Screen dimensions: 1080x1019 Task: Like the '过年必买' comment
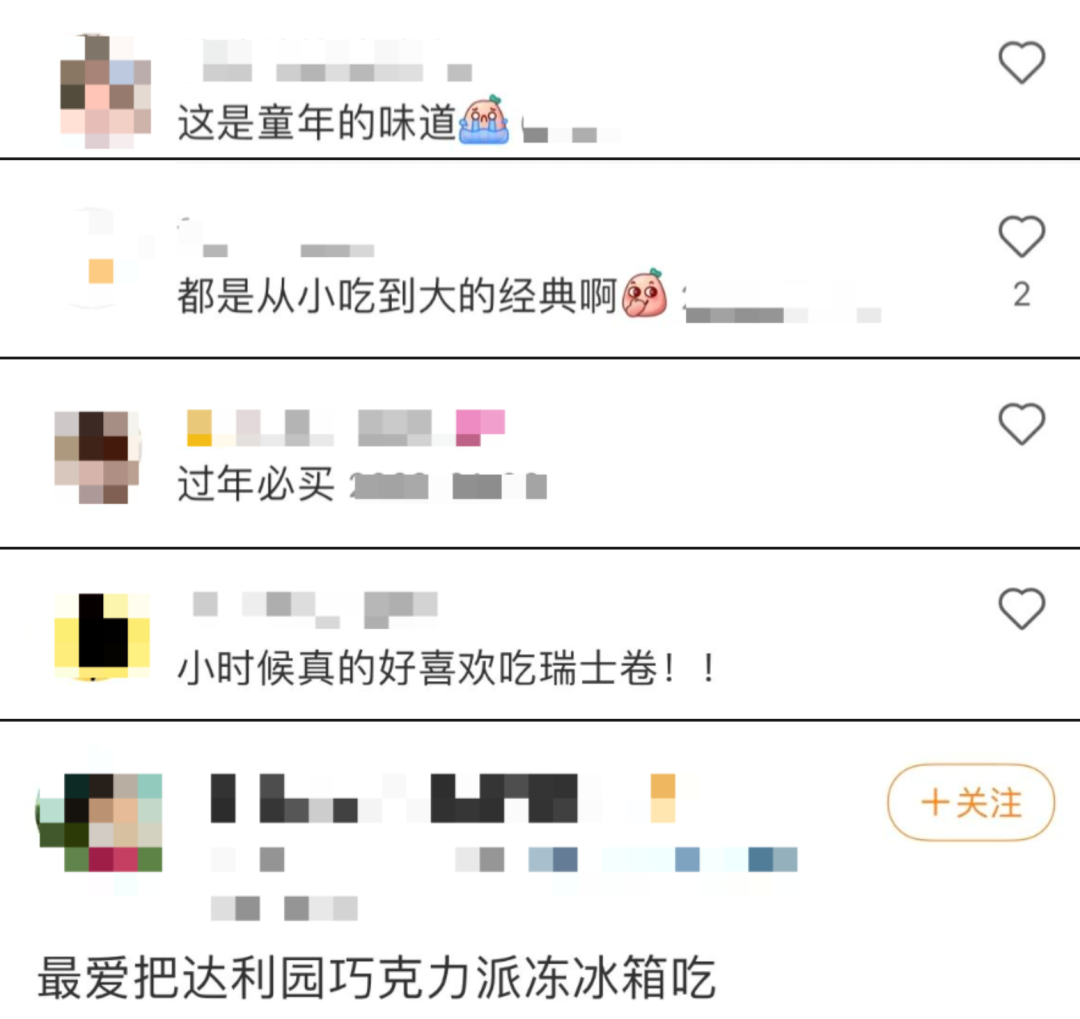coord(1022,423)
